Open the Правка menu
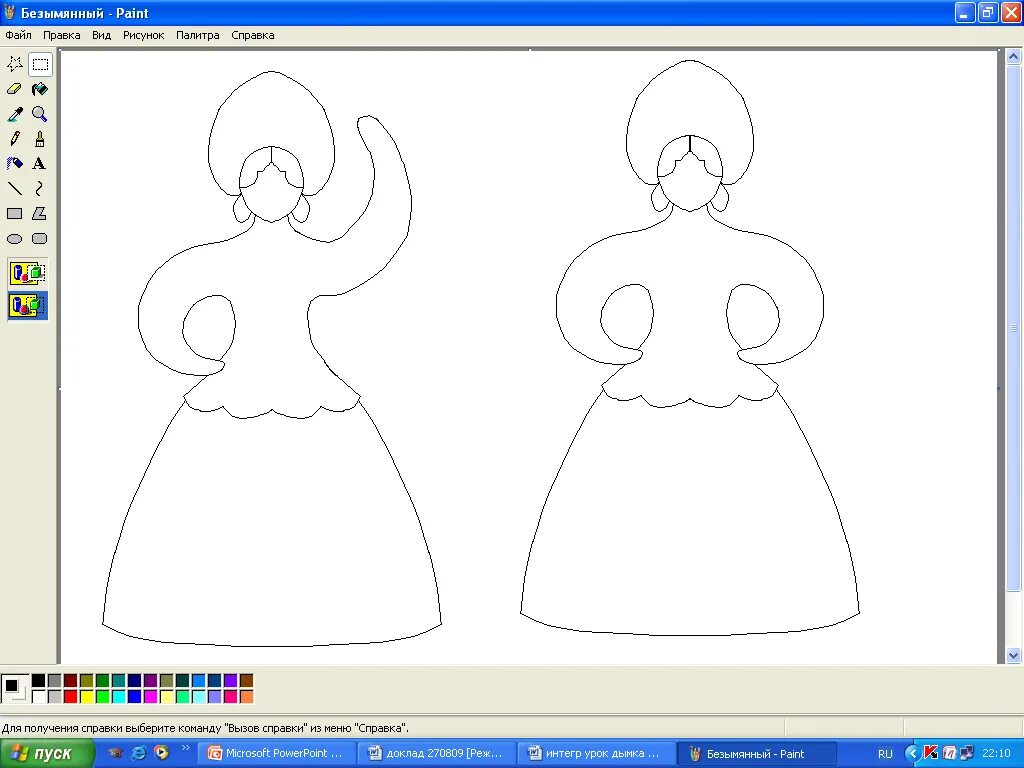The image size is (1024, 768). (61, 35)
